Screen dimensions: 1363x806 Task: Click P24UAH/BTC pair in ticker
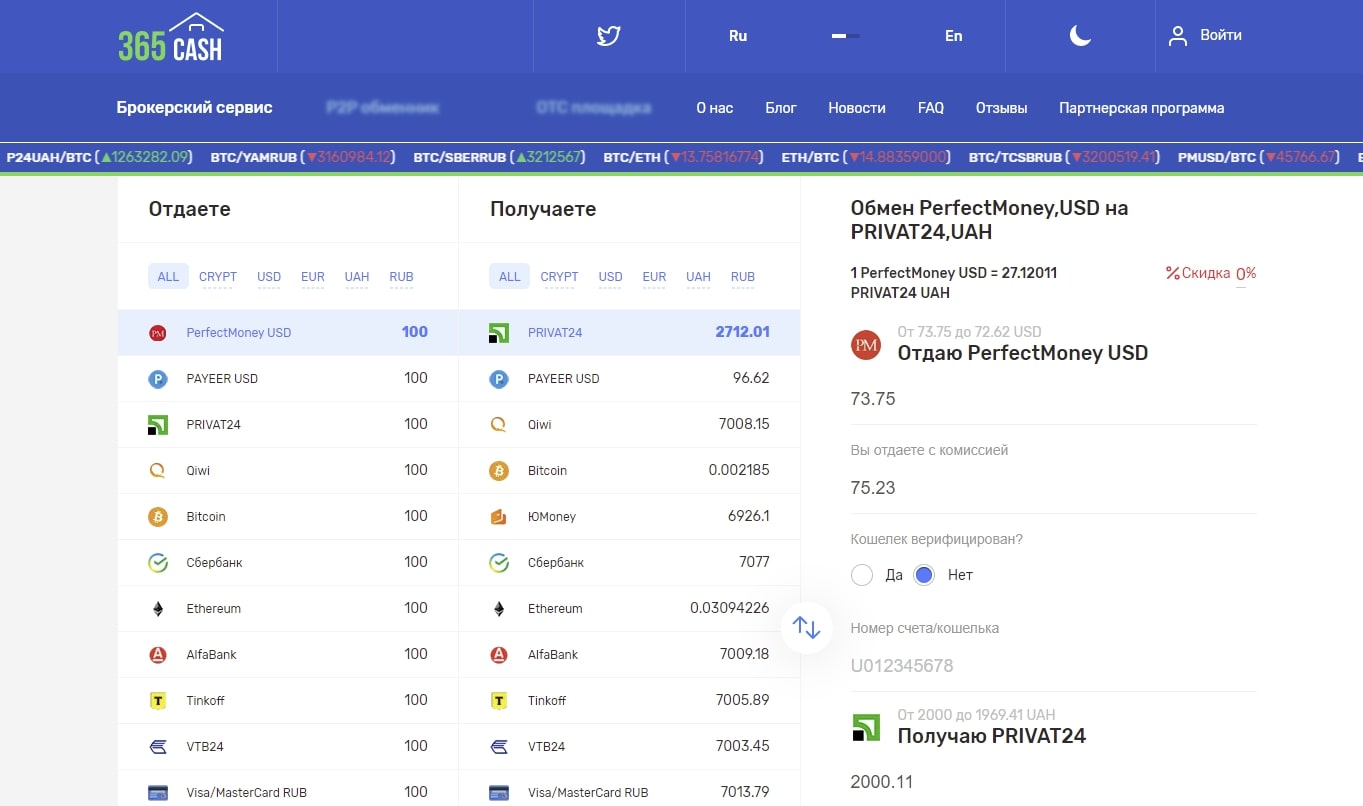click(98, 157)
